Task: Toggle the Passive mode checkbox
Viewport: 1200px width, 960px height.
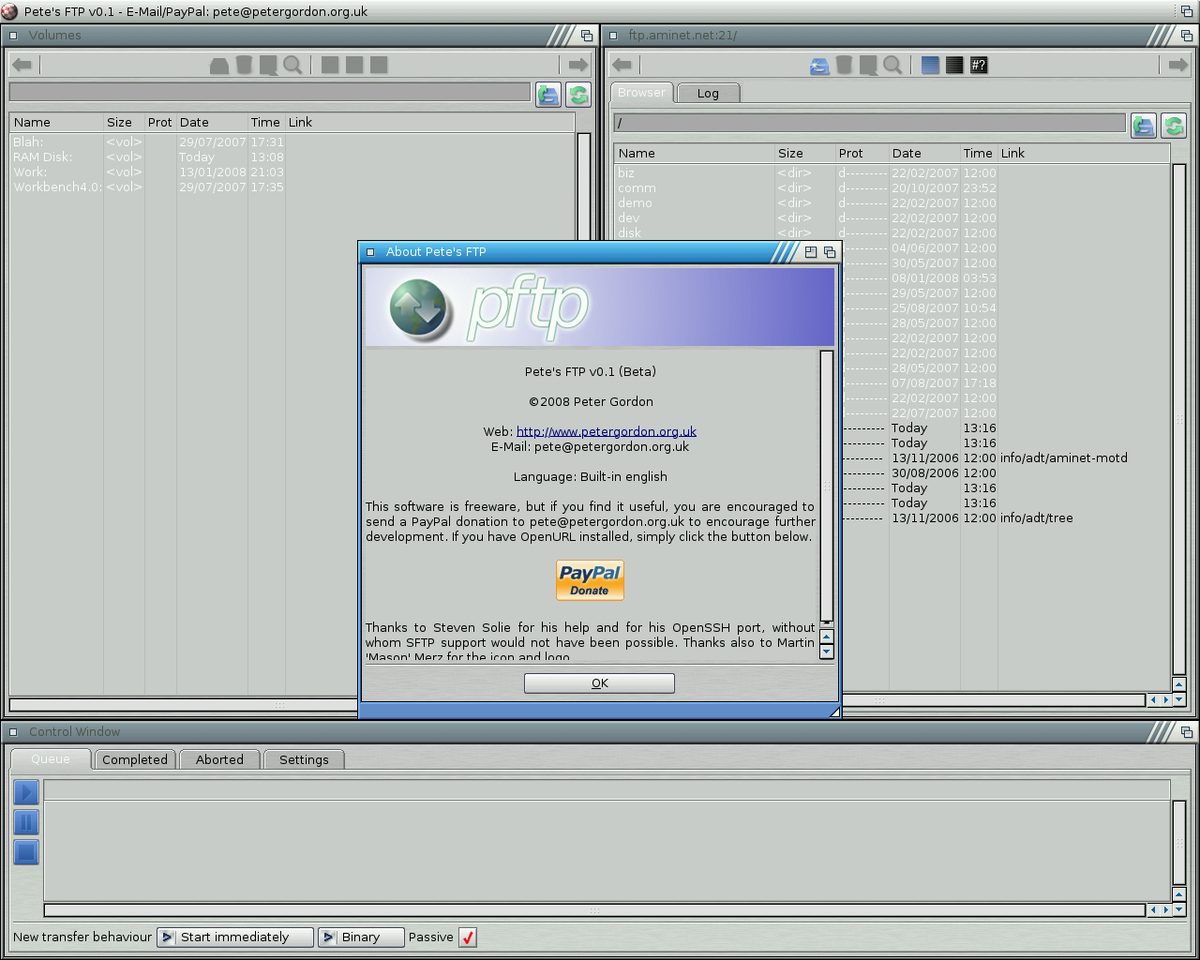Action: coord(467,937)
